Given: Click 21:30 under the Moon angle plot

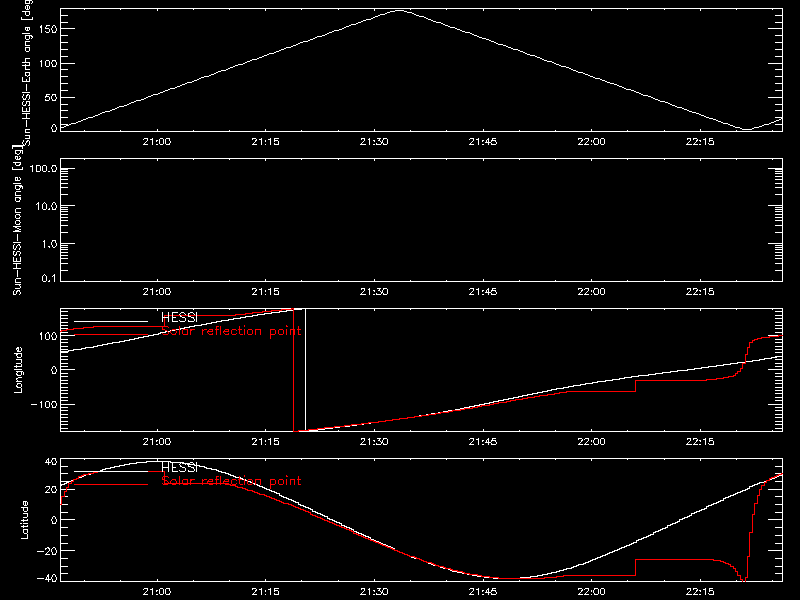Looking at the screenshot, I should point(374,292).
